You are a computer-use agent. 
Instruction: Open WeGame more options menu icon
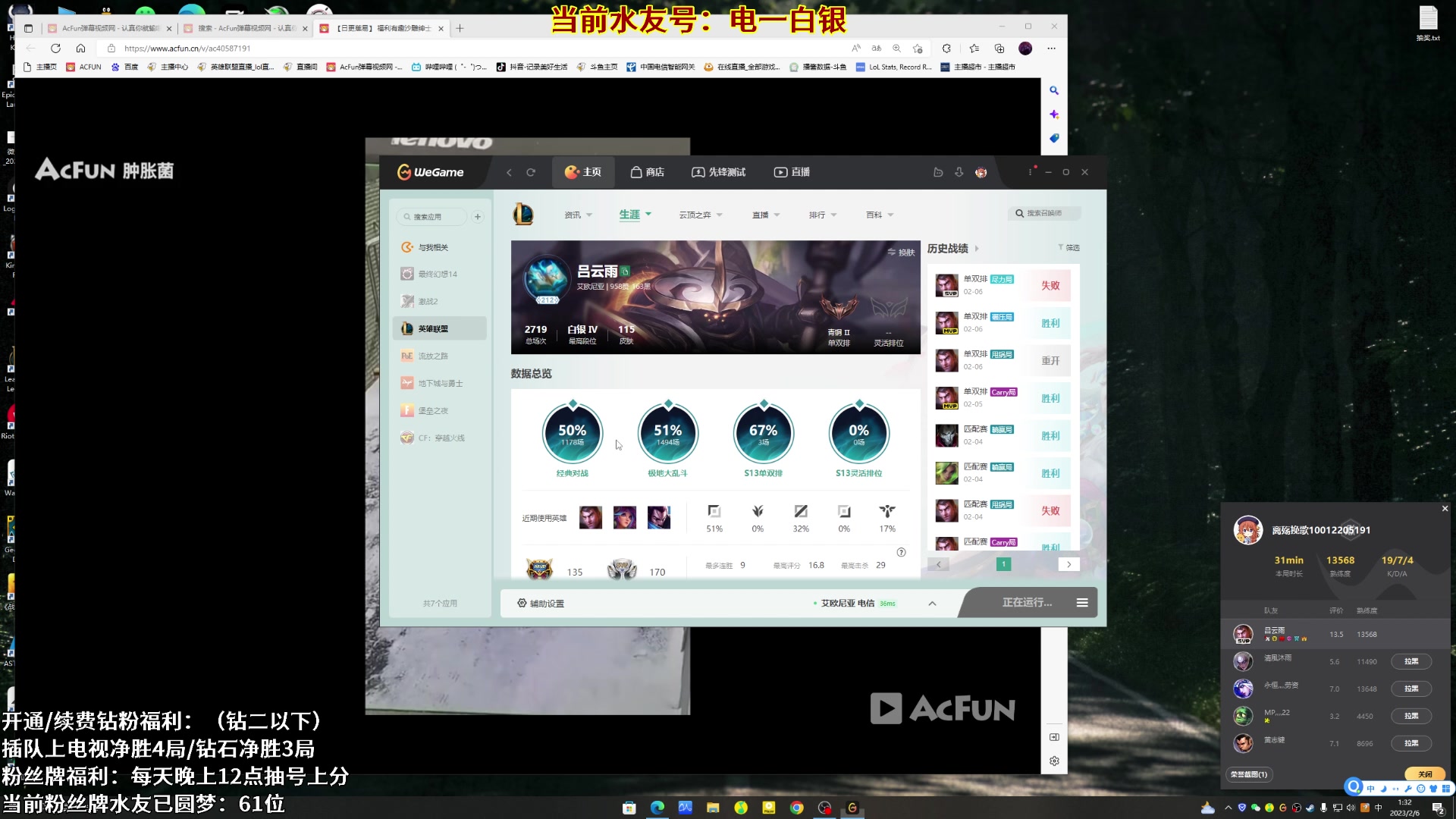pyautogui.click(x=1030, y=172)
